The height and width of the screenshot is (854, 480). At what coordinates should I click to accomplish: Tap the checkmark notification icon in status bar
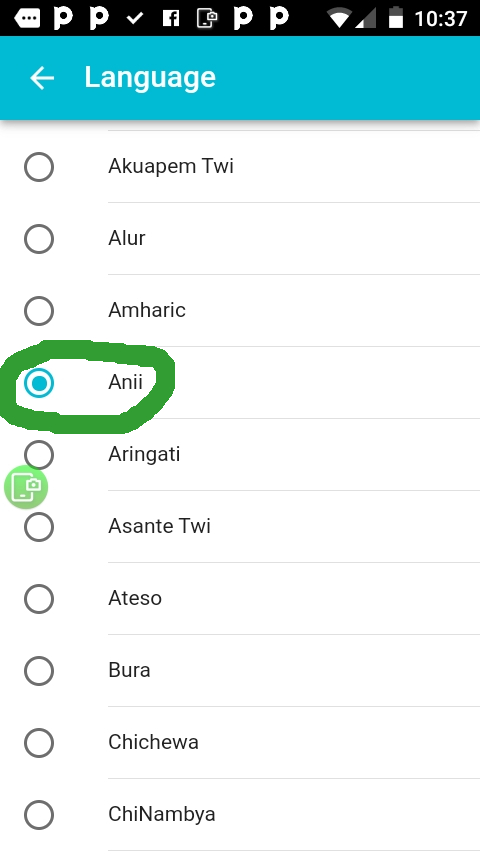click(135, 19)
